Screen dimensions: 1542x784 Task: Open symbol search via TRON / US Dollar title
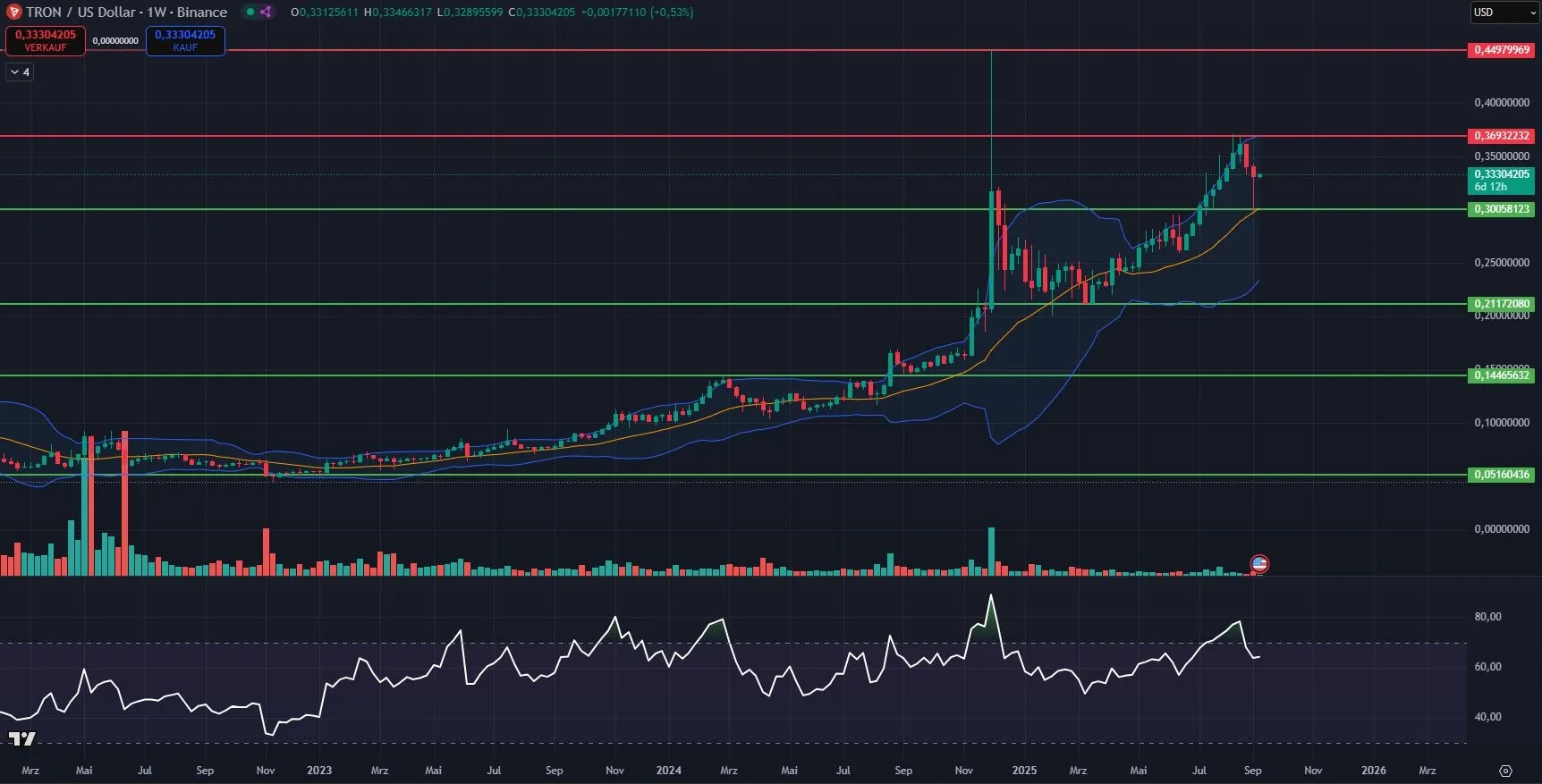pyautogui.click(x=126, y=12)
